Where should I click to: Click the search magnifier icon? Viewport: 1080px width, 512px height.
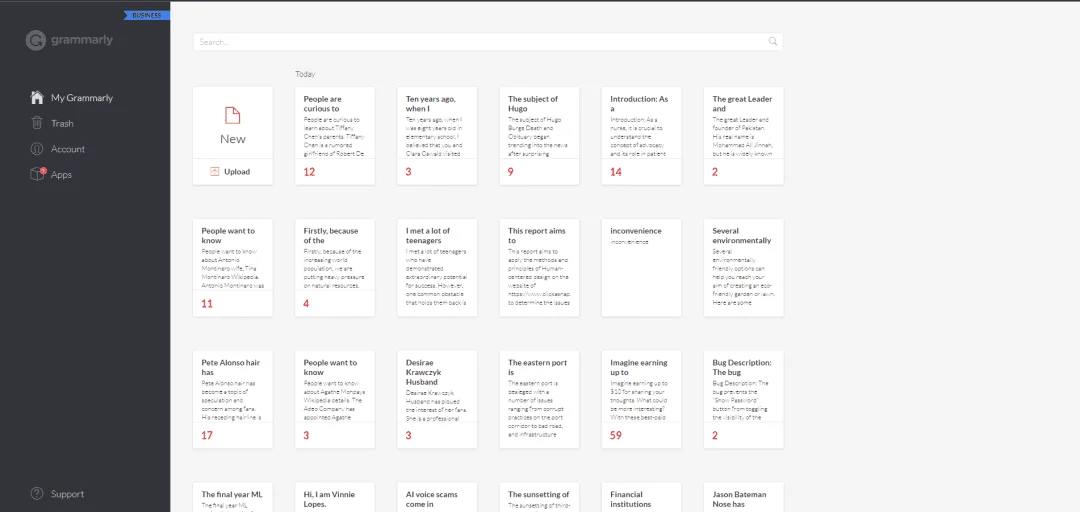click(773, 41)
